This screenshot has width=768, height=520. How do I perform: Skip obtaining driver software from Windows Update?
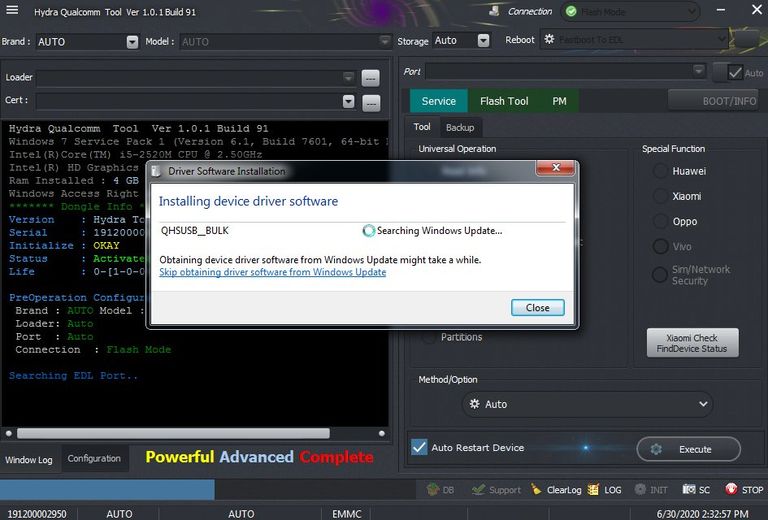coord(272,272)
